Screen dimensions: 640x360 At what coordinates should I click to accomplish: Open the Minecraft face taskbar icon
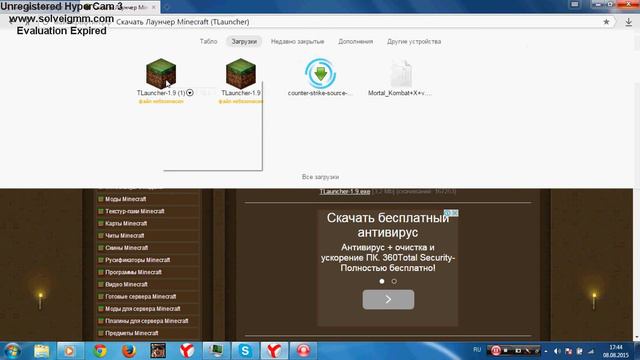[x=158, y=351]
